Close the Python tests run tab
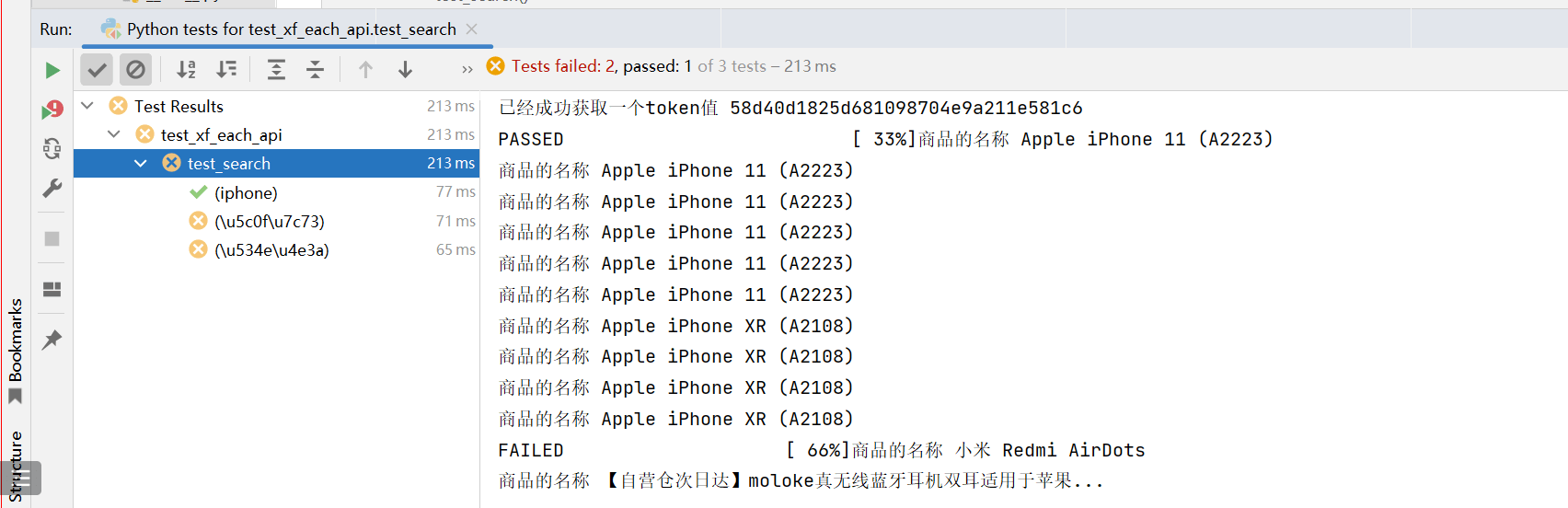This screenshot has width=1568, height=508. 472,29
